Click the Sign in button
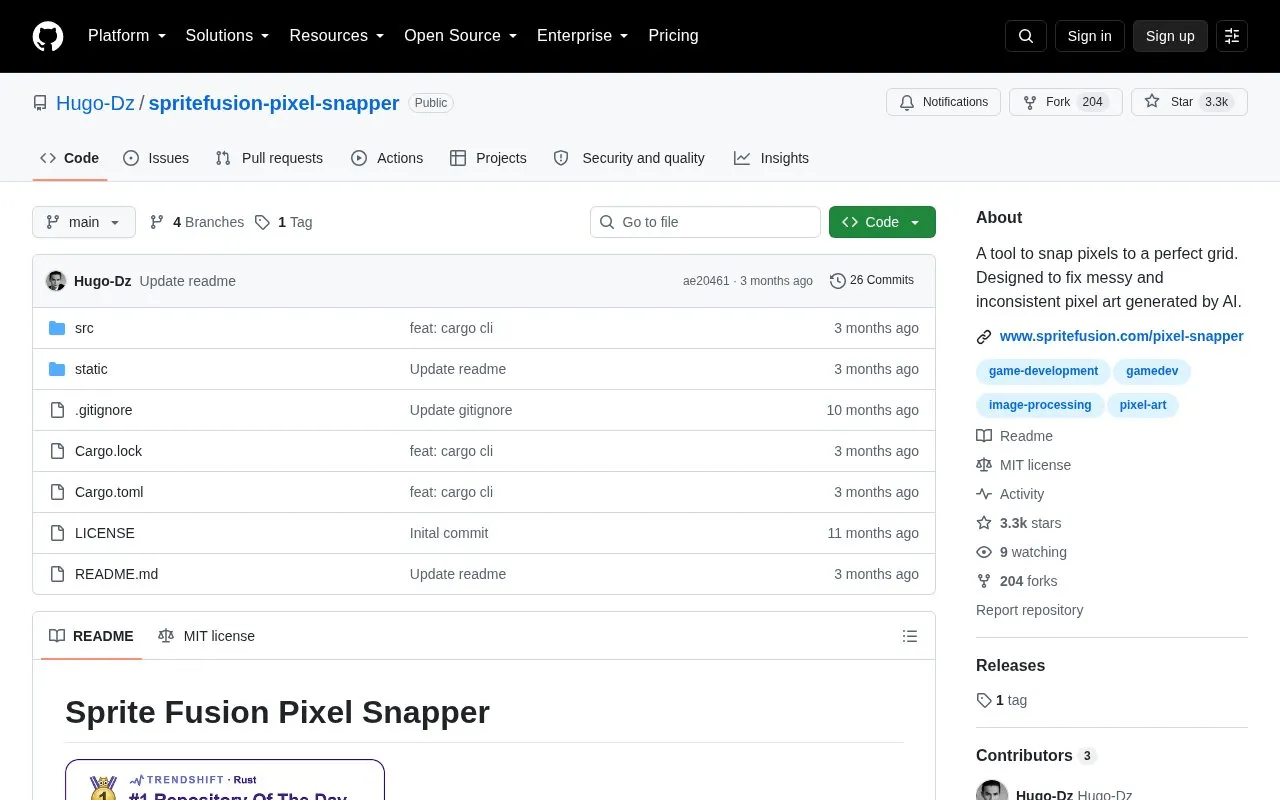Image resolution: width=1280 pixels, height=800 pixels. [x=1089, y=36]
